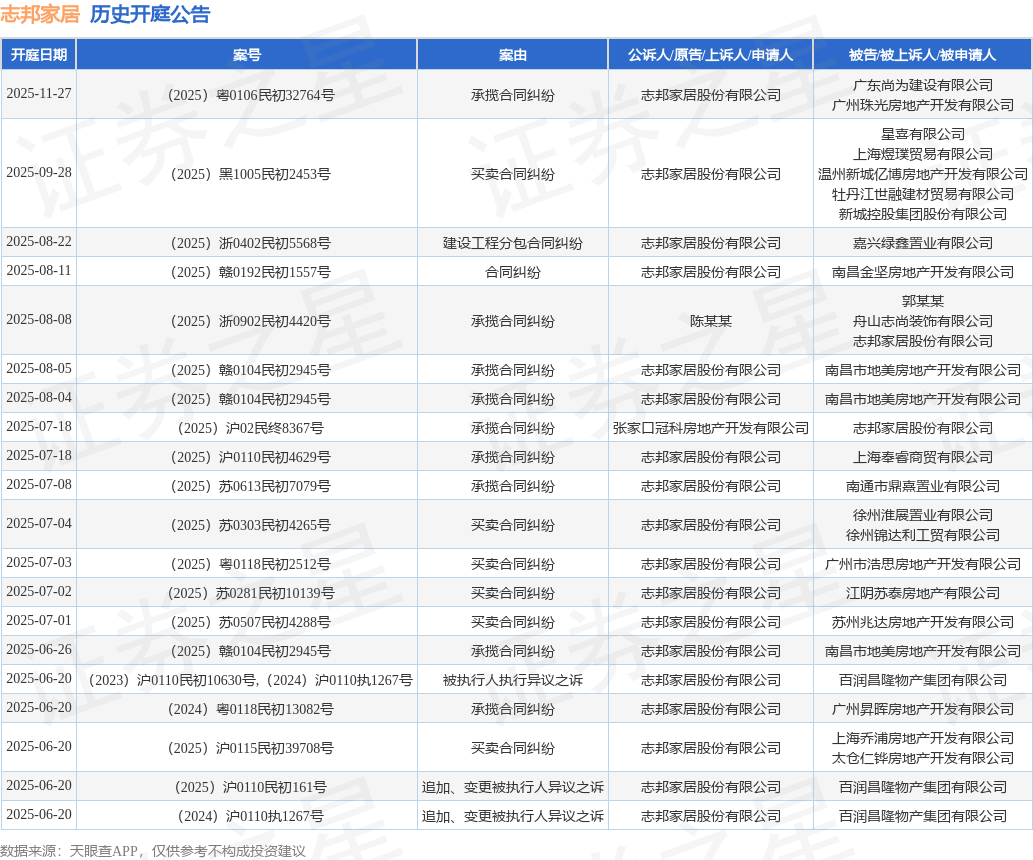The width and height of the screenshot is (1033, 860).
Task: Click defendant 广州市浩思房地产开发有限公司
Action: point(922,564)
